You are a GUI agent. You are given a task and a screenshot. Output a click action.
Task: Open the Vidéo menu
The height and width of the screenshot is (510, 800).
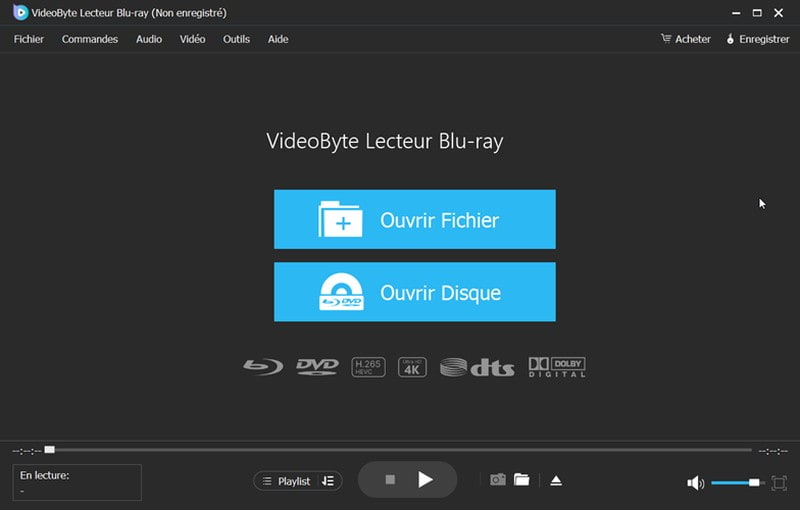coord(192,39)
